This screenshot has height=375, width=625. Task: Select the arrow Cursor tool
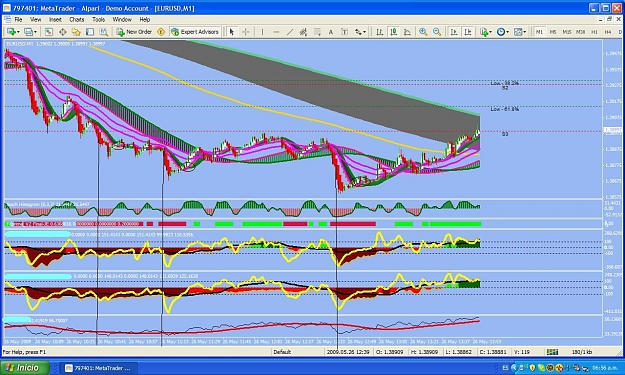[232, 32]
